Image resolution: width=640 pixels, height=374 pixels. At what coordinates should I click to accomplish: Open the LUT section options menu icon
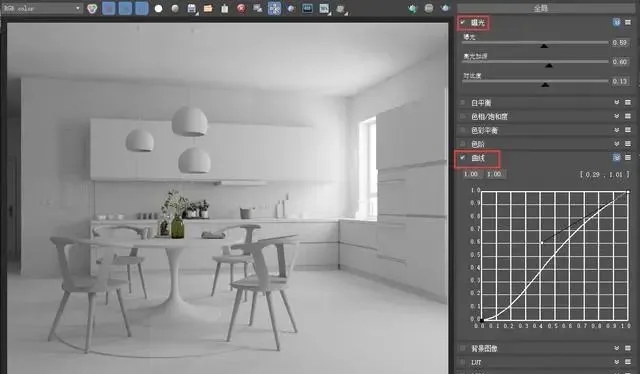pos(628,362)
